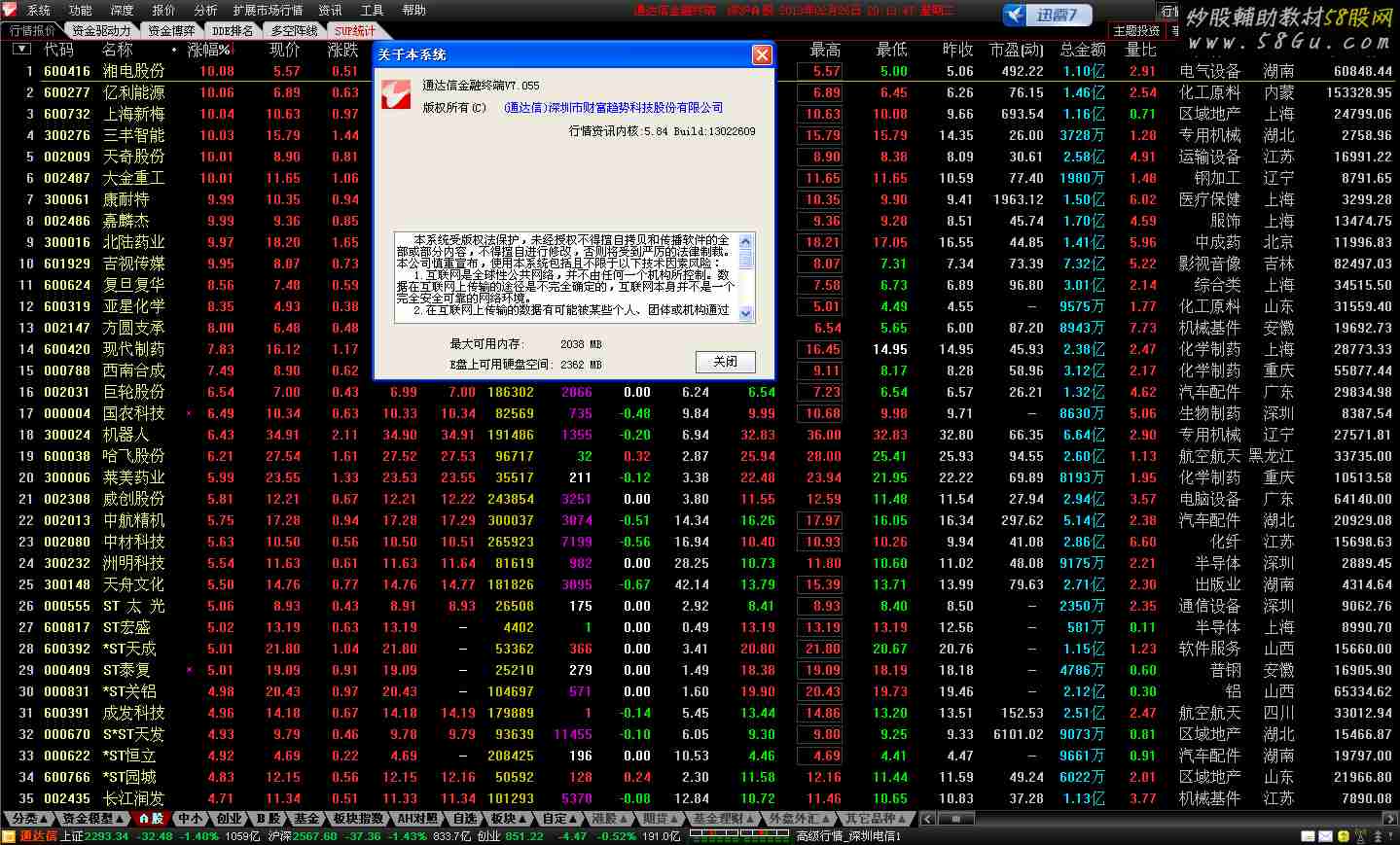The height and width of the screenshot is (845, 1400).
Task: Click the 沪深 index value 2567.60
Action: (314, 836)
